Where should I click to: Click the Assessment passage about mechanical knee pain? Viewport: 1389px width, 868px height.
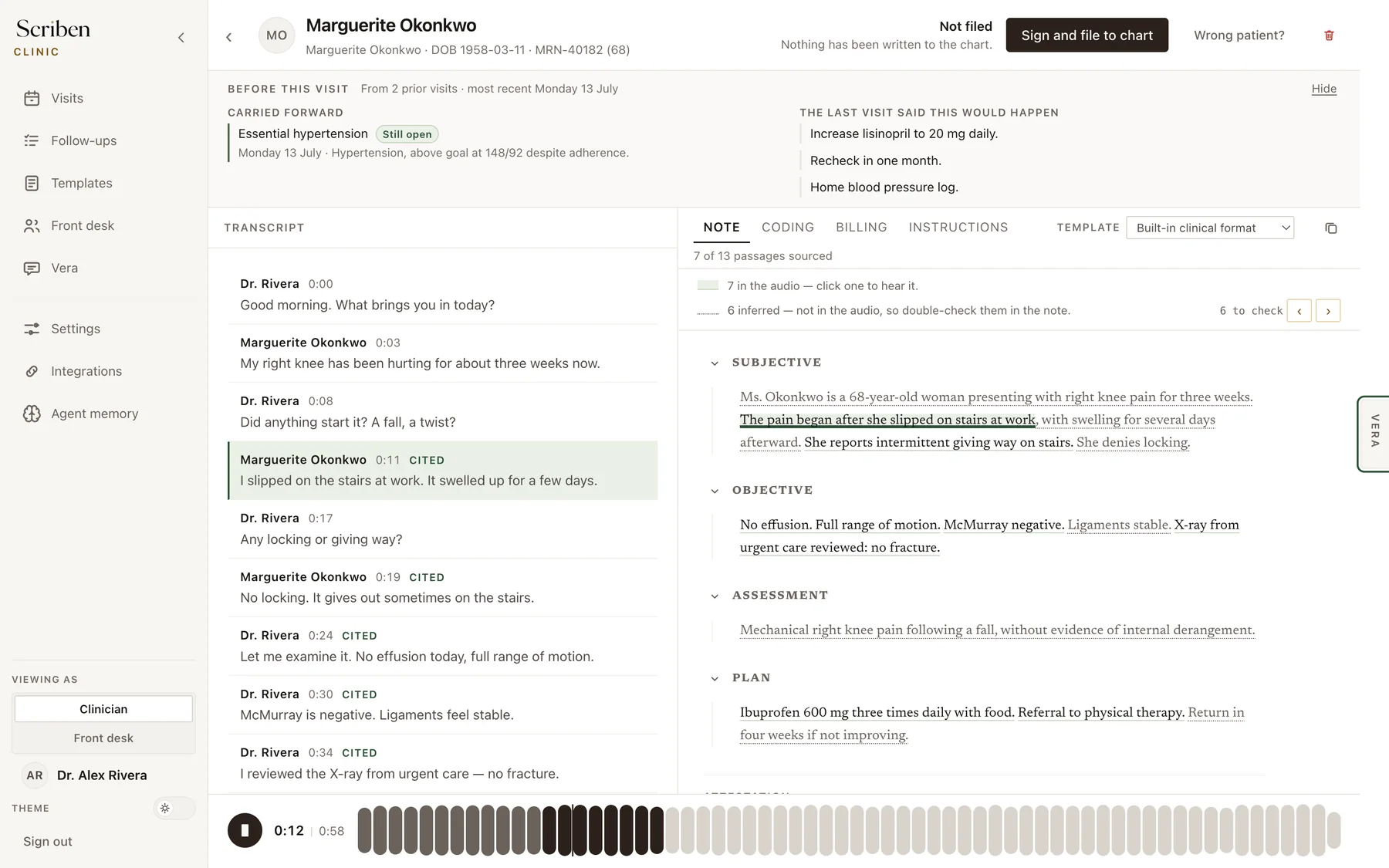(997, 630)
